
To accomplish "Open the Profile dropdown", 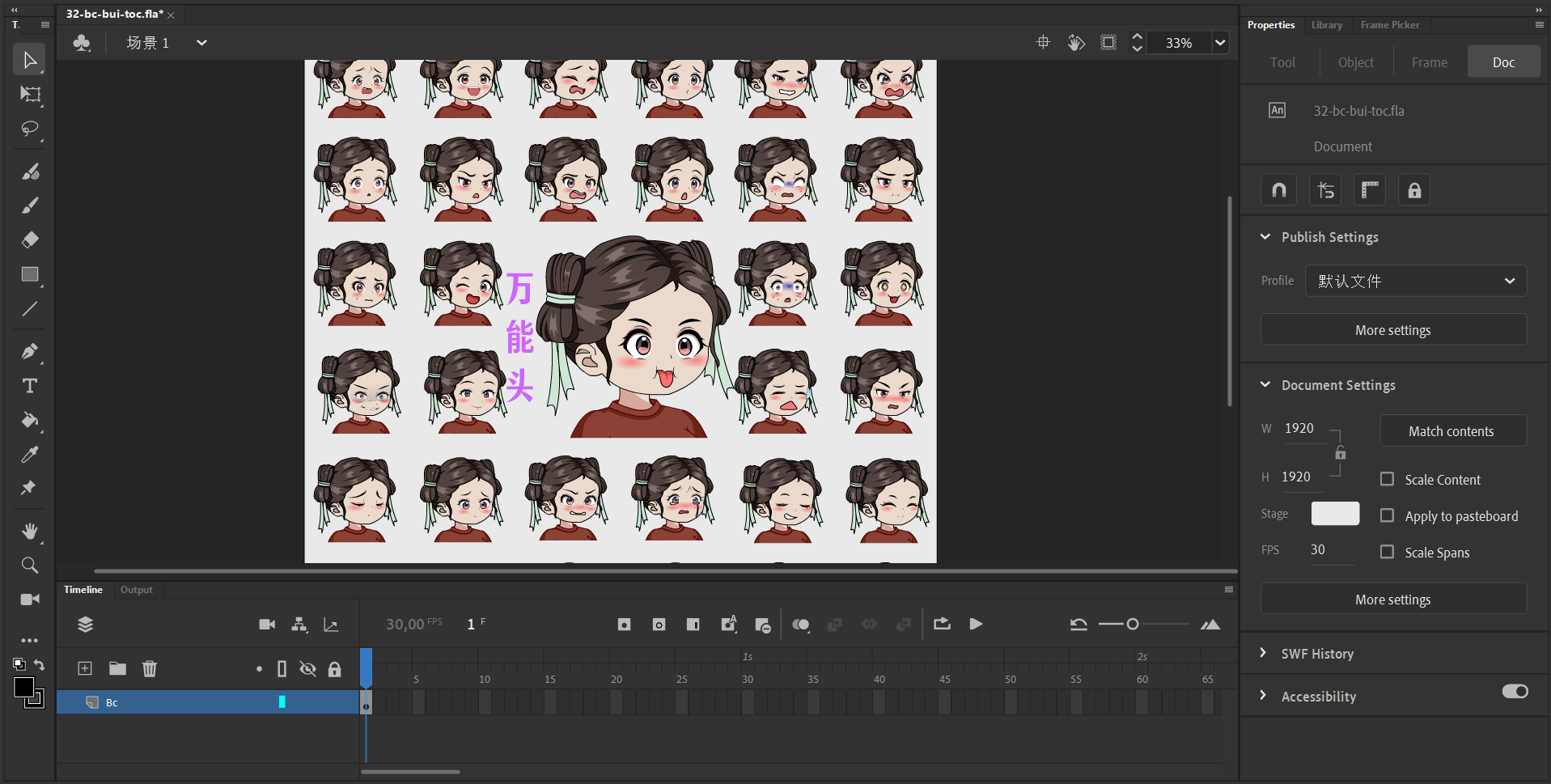I will pos(1416,281).
